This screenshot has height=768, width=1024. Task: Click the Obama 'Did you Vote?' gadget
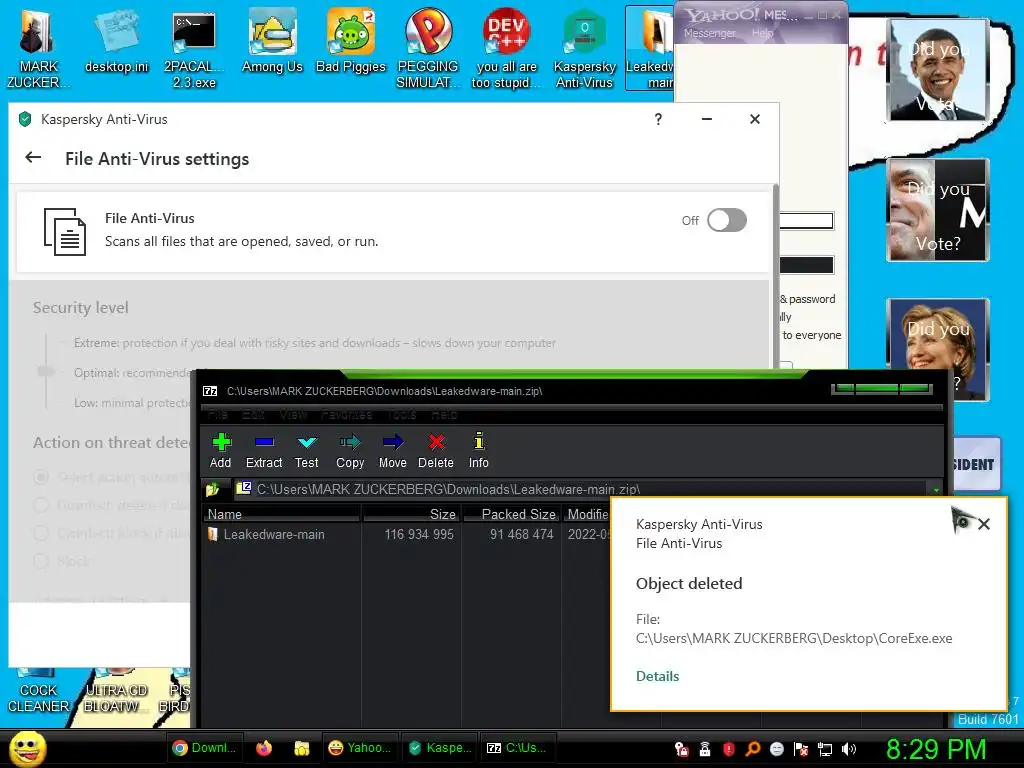point(938,71)
